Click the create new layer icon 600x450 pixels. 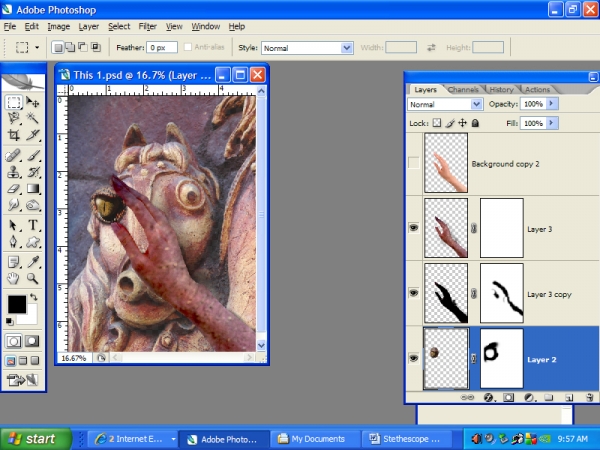pos(569,398)
